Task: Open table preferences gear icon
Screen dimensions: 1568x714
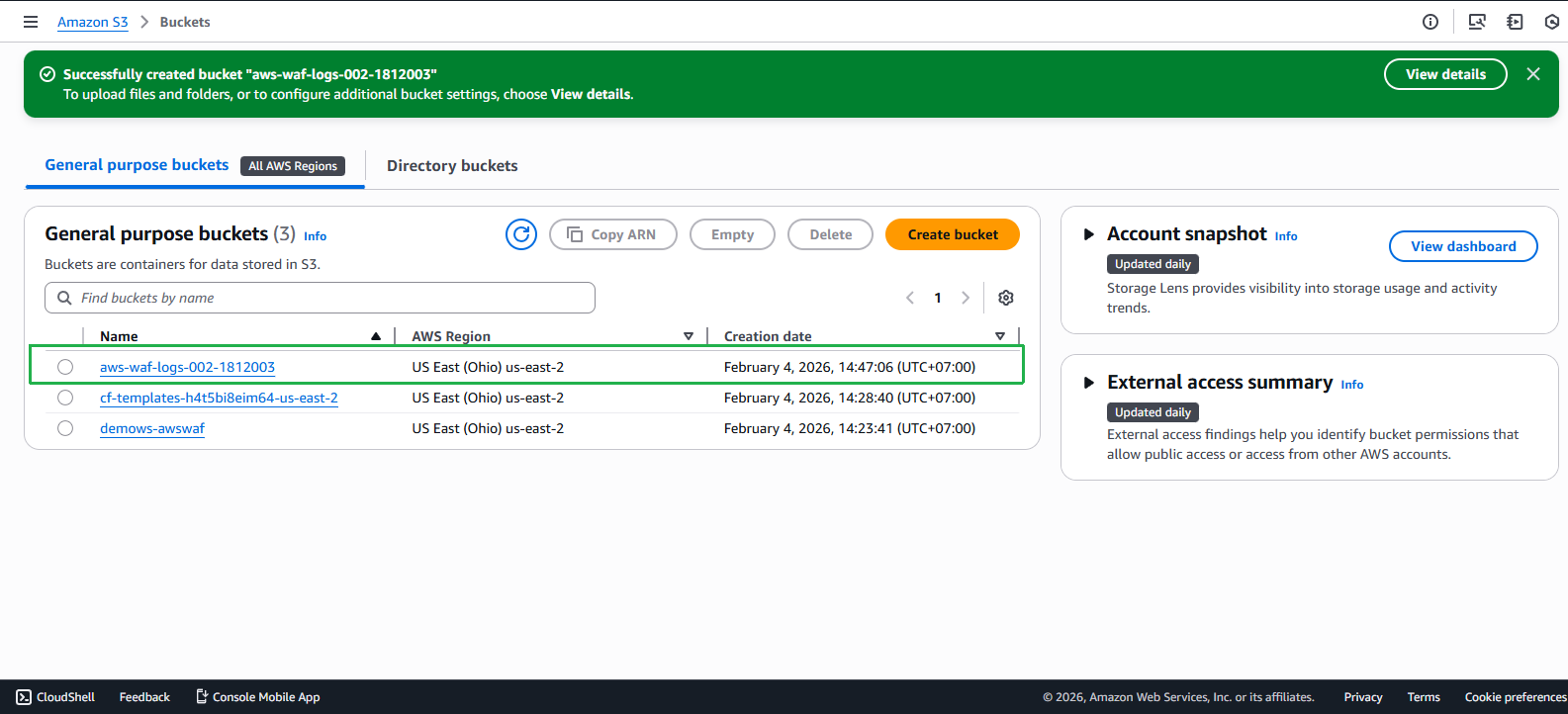Action: click(1006, 298)
